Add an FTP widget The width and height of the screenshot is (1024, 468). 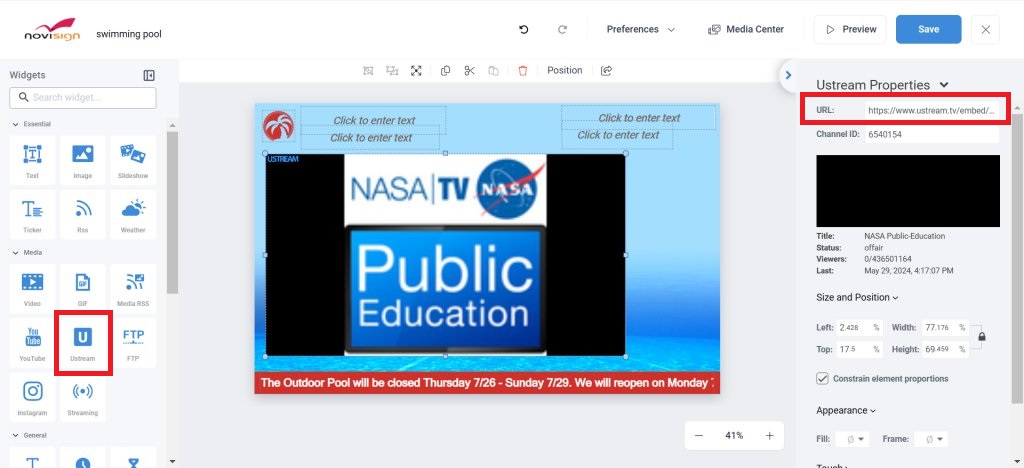pos(133,343)
